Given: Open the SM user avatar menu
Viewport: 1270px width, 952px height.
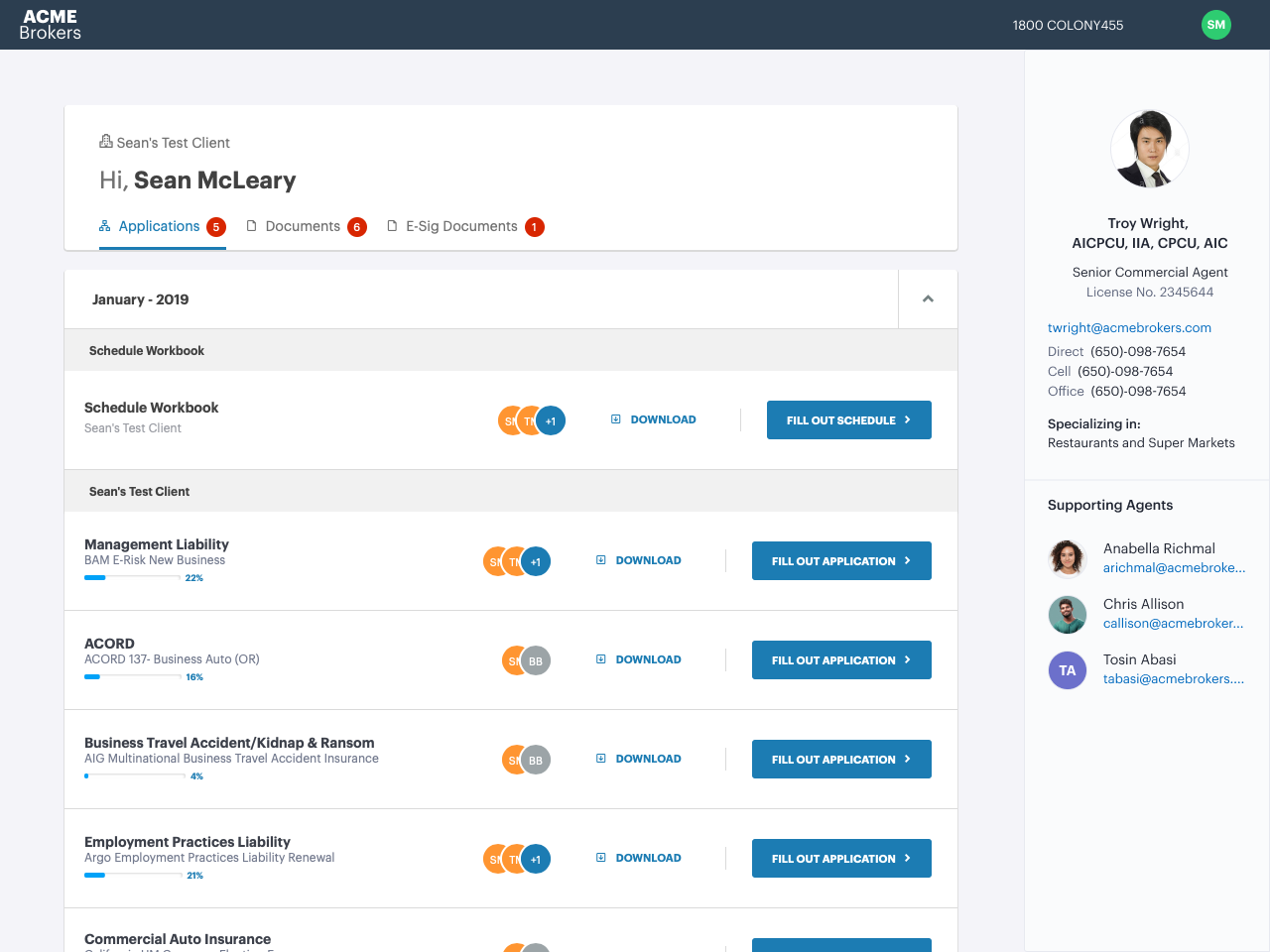Looking at the screenshot, I should tap(1215, 25).
